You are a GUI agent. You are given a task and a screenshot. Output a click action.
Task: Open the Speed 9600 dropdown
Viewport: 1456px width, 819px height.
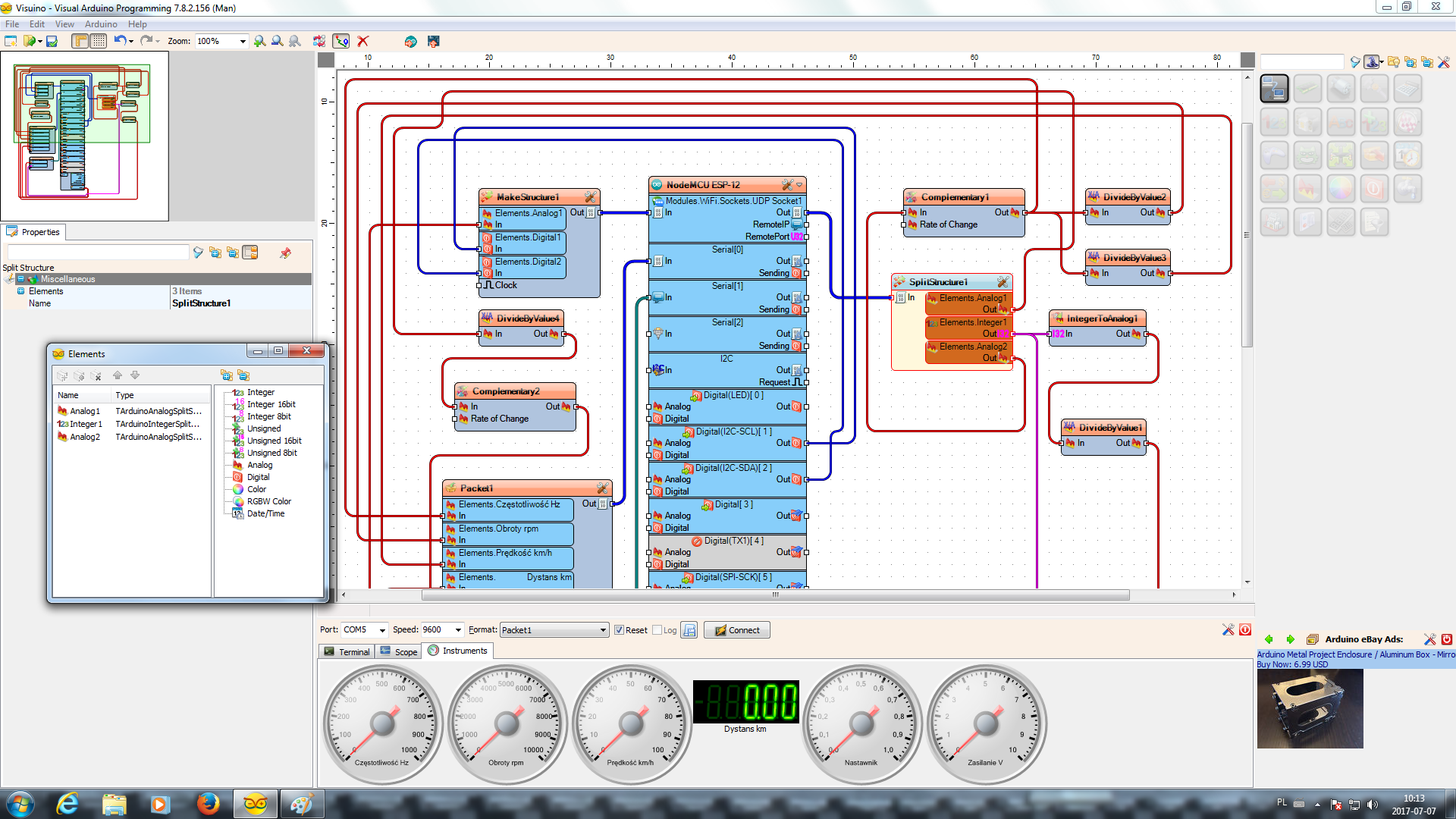458,630
